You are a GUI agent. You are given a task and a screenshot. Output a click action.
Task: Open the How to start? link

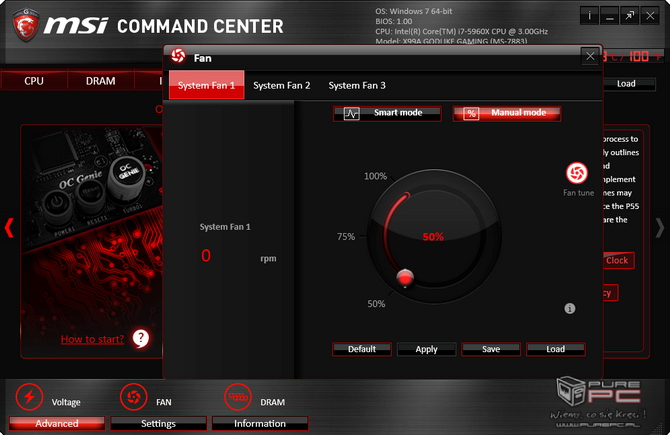tap(92, 339)
